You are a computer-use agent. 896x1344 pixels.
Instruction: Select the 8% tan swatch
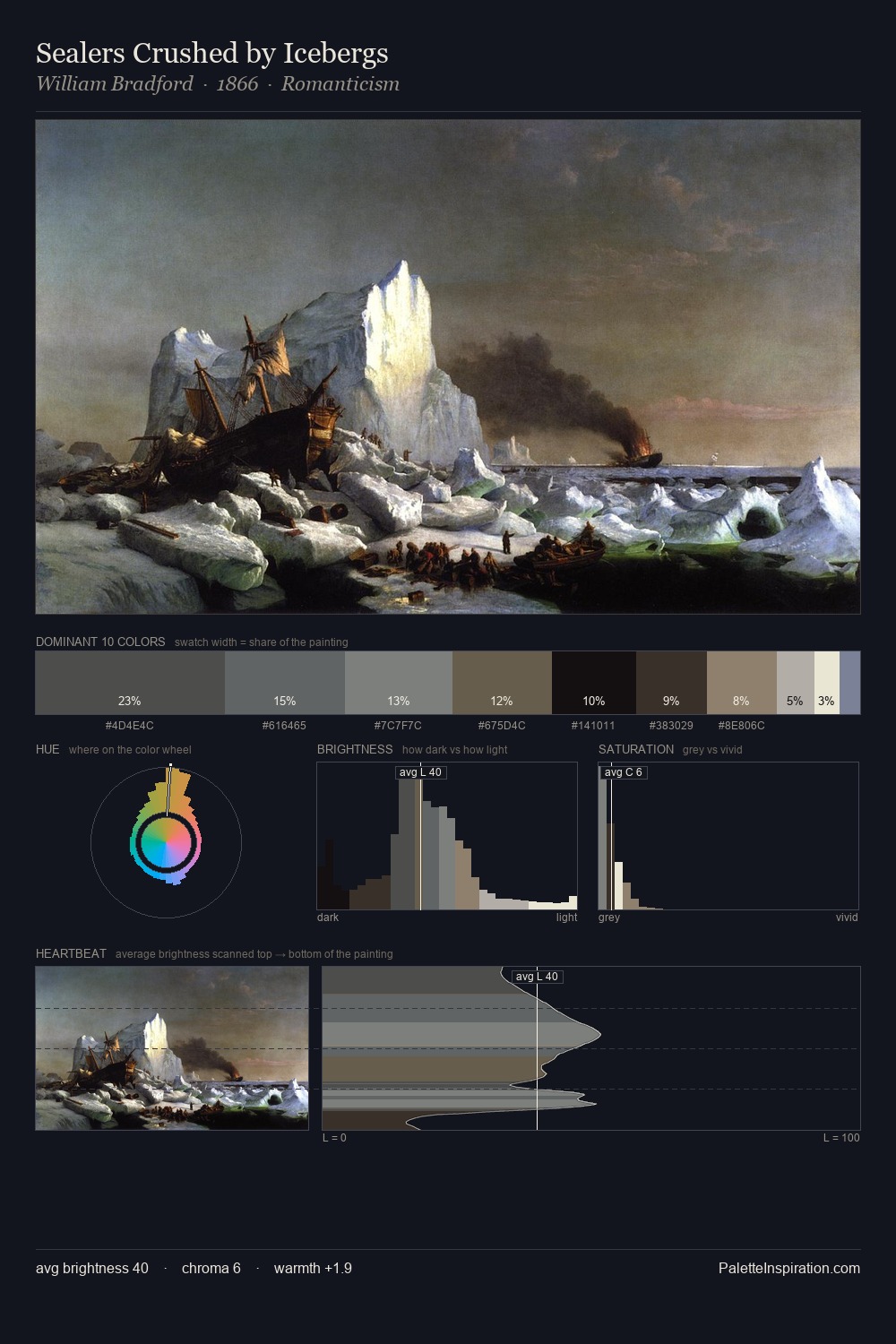(x=741, y=683)
